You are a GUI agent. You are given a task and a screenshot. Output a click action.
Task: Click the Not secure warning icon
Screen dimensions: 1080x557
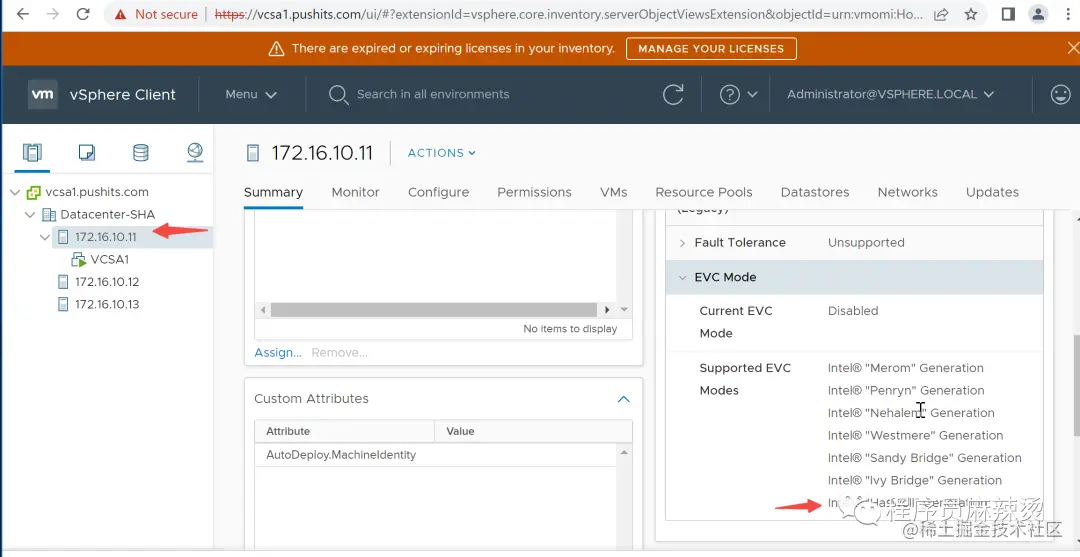[x=121, y=14]
